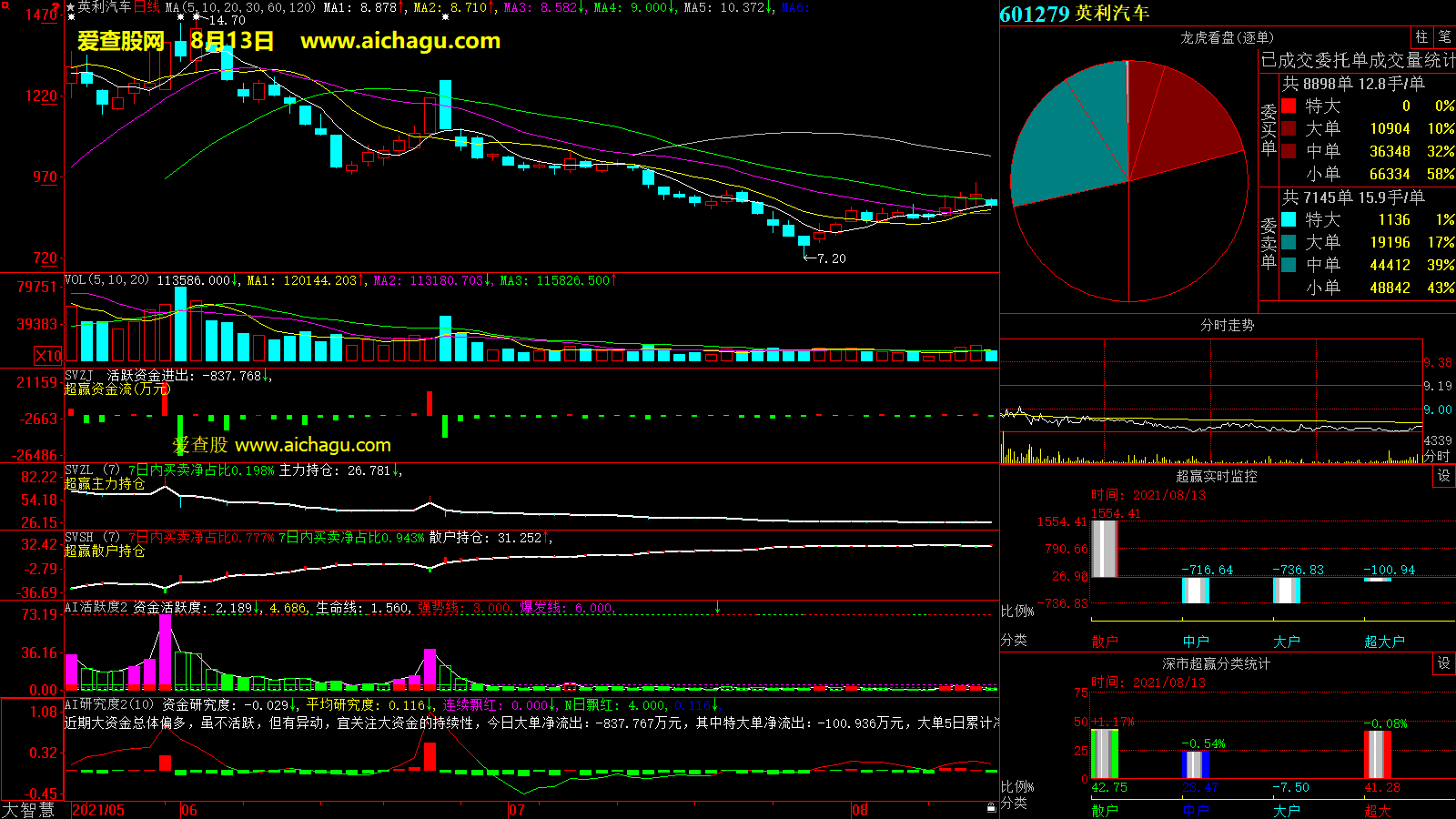Image resolution: width=1456 pixels, height=819 pixels.
Task: Click the 14.70 high price marker
Action: pyautogui.click(x=226, y=20)
